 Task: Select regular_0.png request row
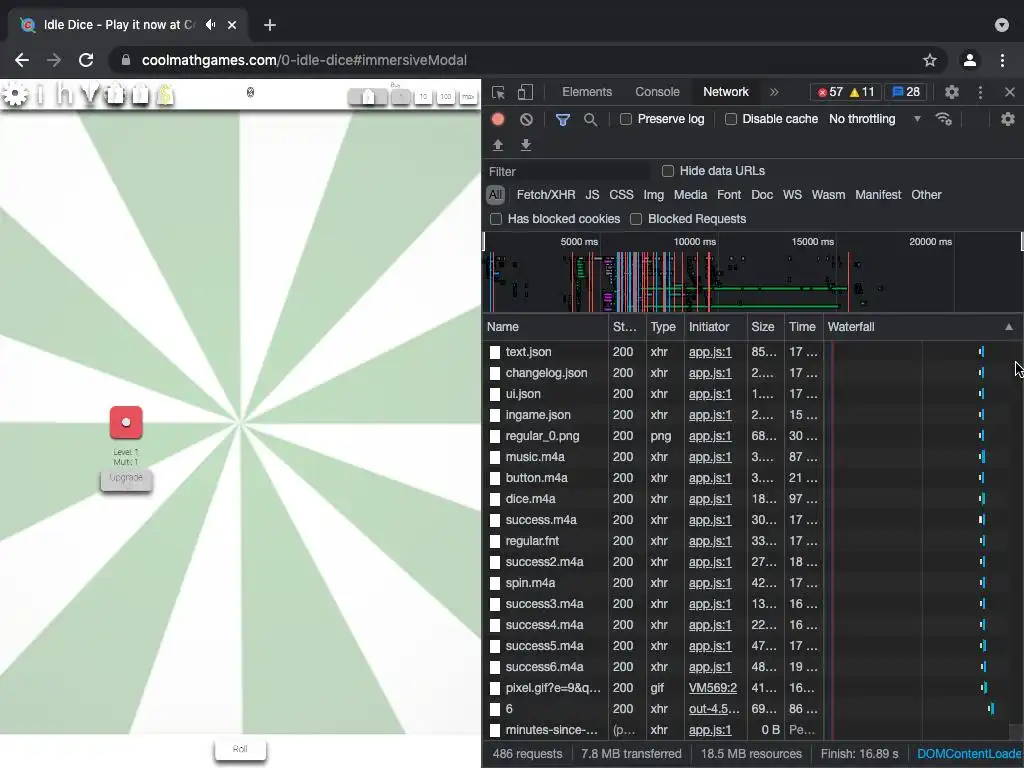point(652,436)
